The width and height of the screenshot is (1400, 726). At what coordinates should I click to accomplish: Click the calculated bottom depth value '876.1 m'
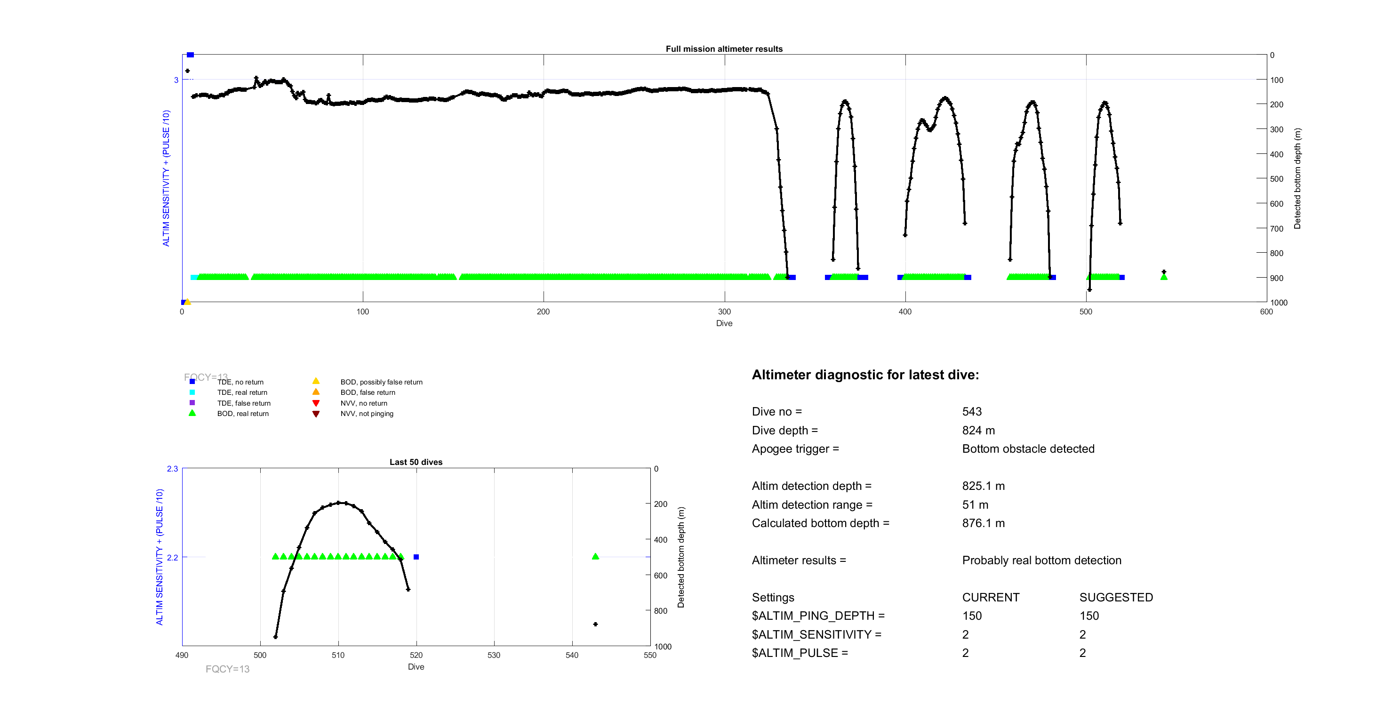coord(984,523)
